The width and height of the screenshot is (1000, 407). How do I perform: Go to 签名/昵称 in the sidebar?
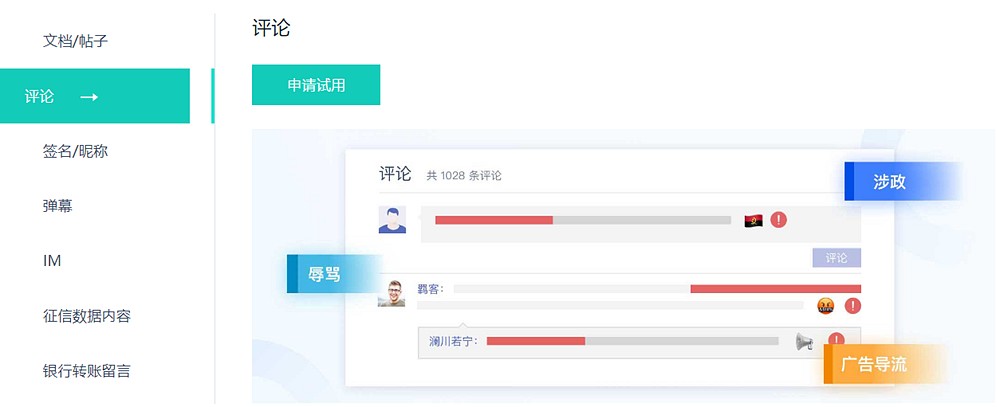pos(75,151)
